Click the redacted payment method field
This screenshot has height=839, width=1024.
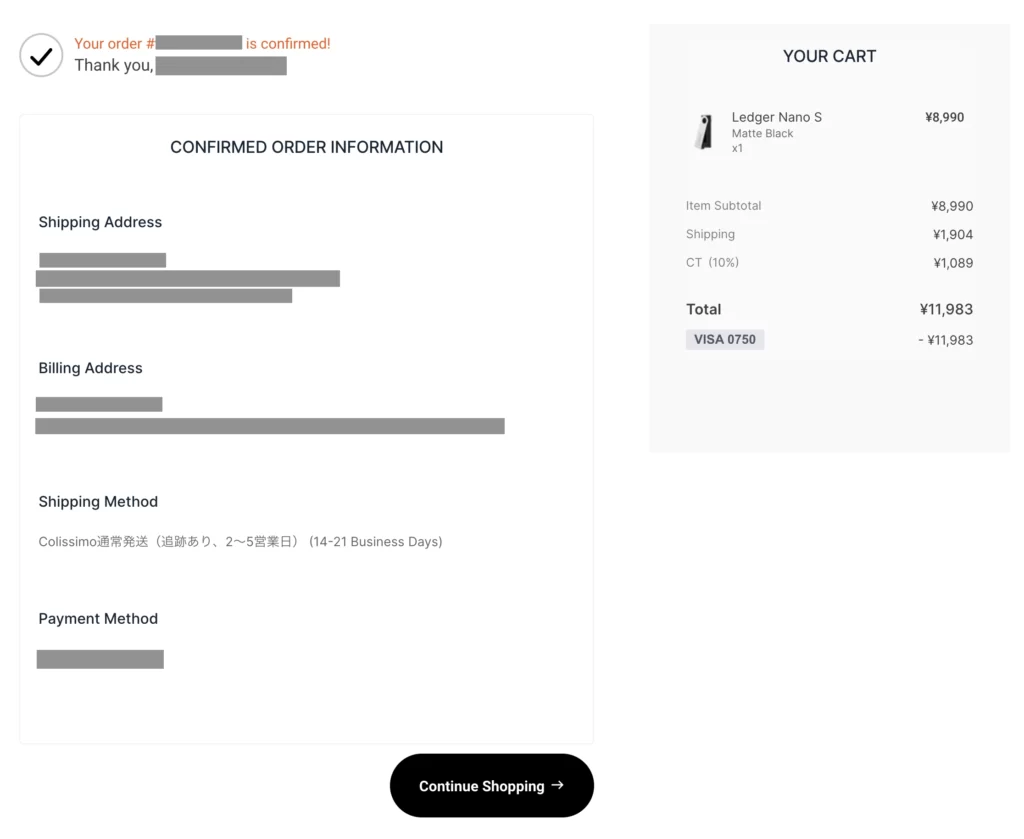pos(100,659)
